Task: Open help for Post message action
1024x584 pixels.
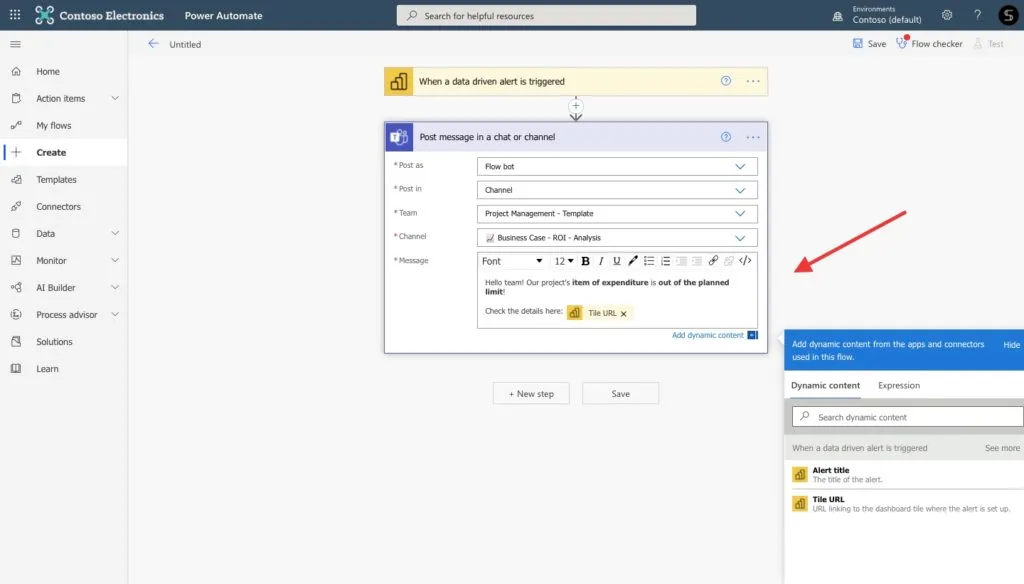Action: pyautogui.click(x=726, y=137)
